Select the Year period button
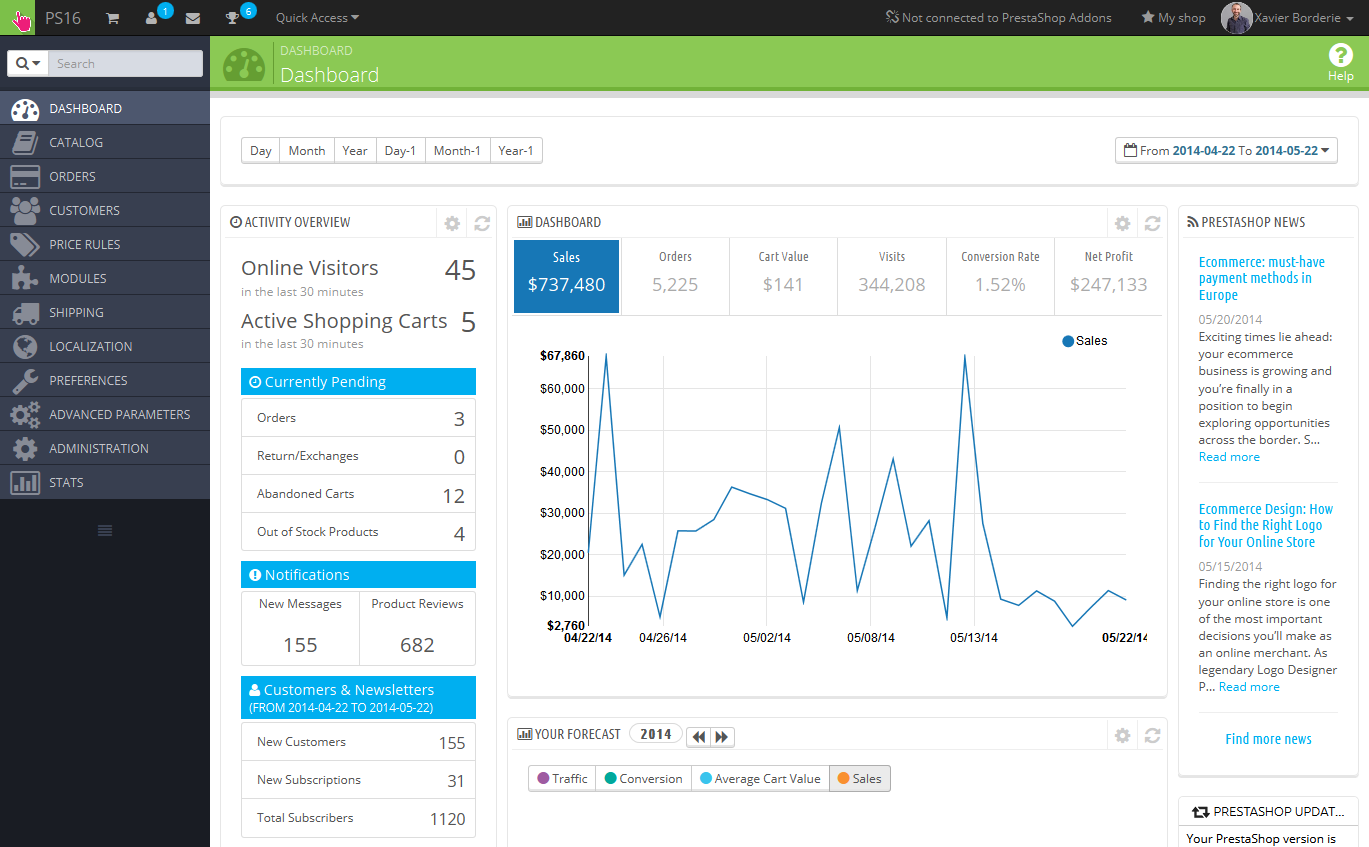Image resolution: width=1369 pixels, height=847 pixels. click(x=355, y=150)
